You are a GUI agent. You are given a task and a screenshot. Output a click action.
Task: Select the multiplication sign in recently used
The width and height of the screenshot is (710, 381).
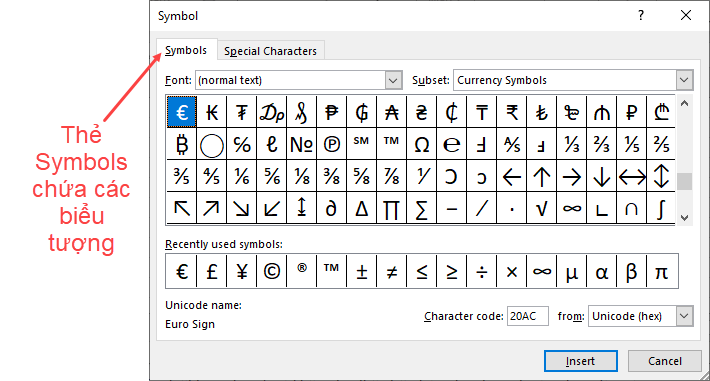click(512, 271)
